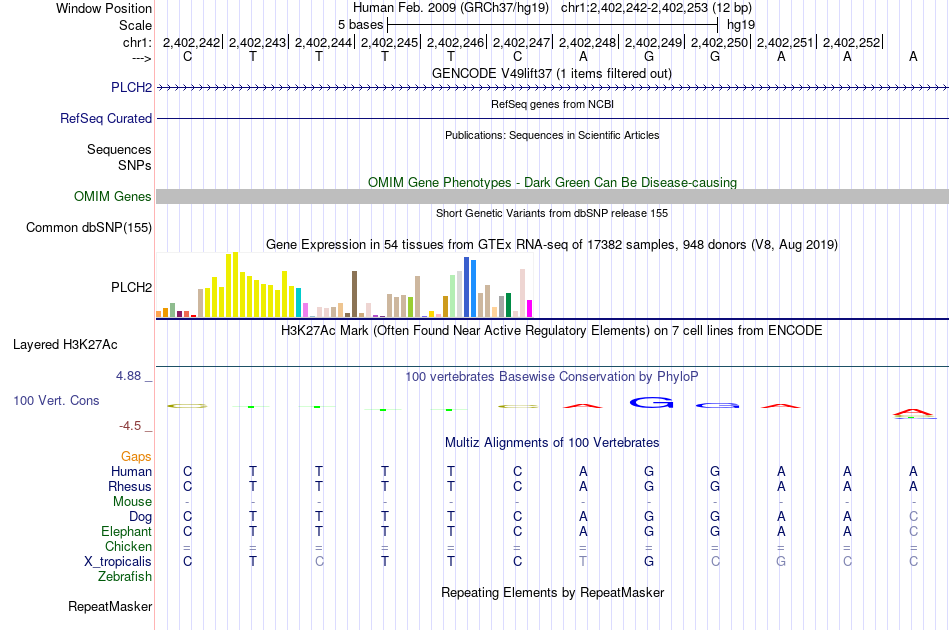950x630 pixels.
Task: Click the magenta GTEx bar at the right end
Action: coord(529,308)
